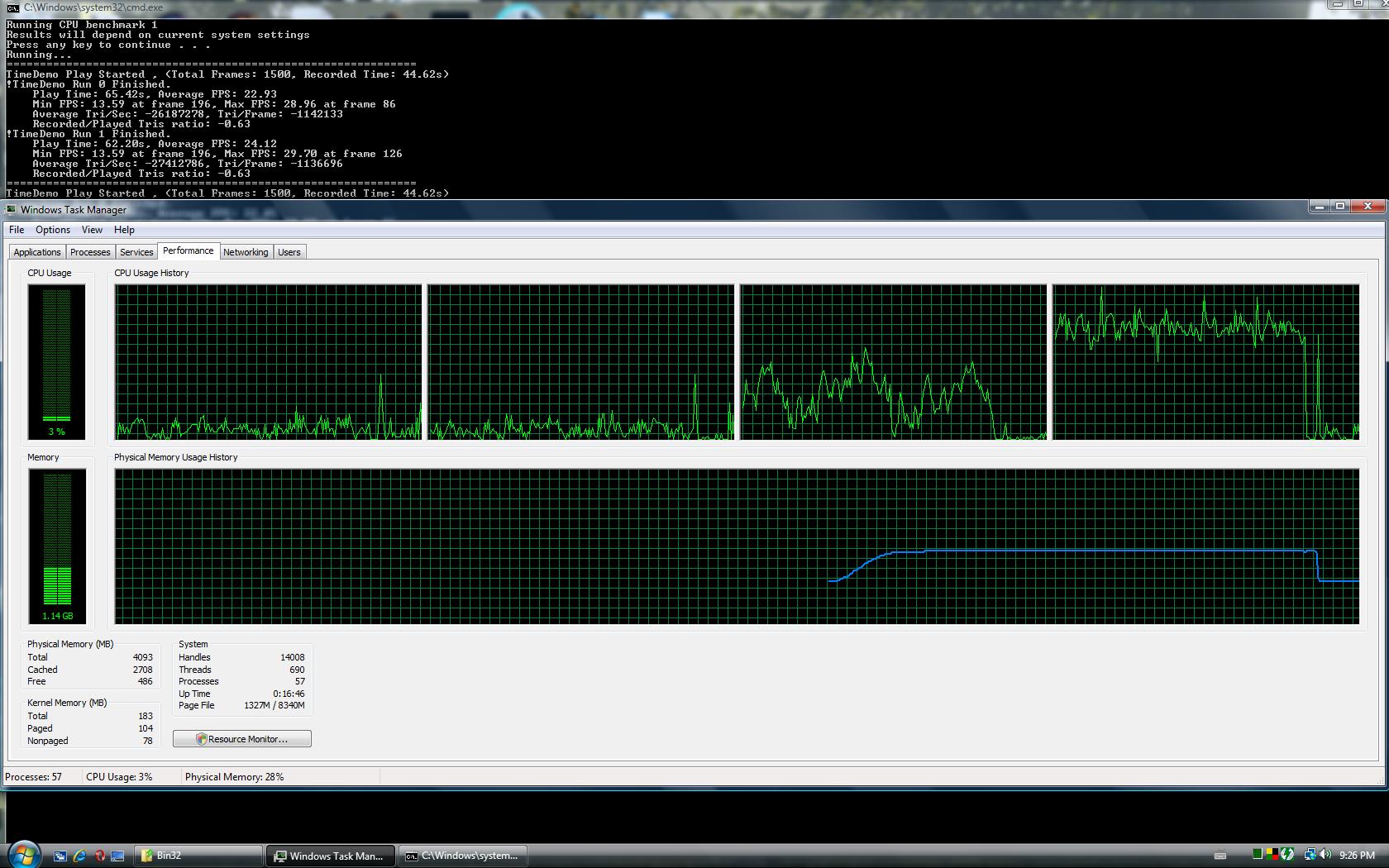Switch to the Users tab
This screenshot has width=1389, height=868.
pyautogui.click(x=289, y=252)
